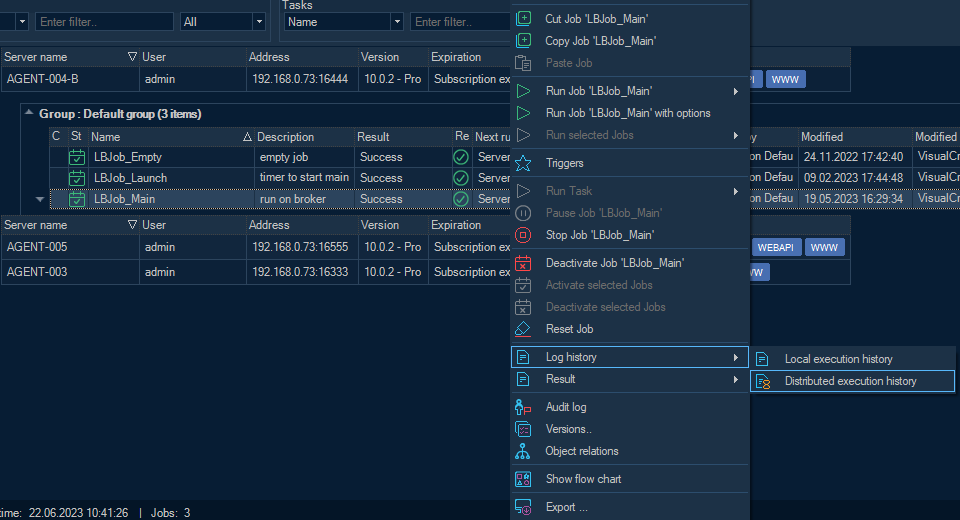Click the WEBAPI button for AGENT-005
This screenshot has height=520, width=960.
click(x=776, y=247)
